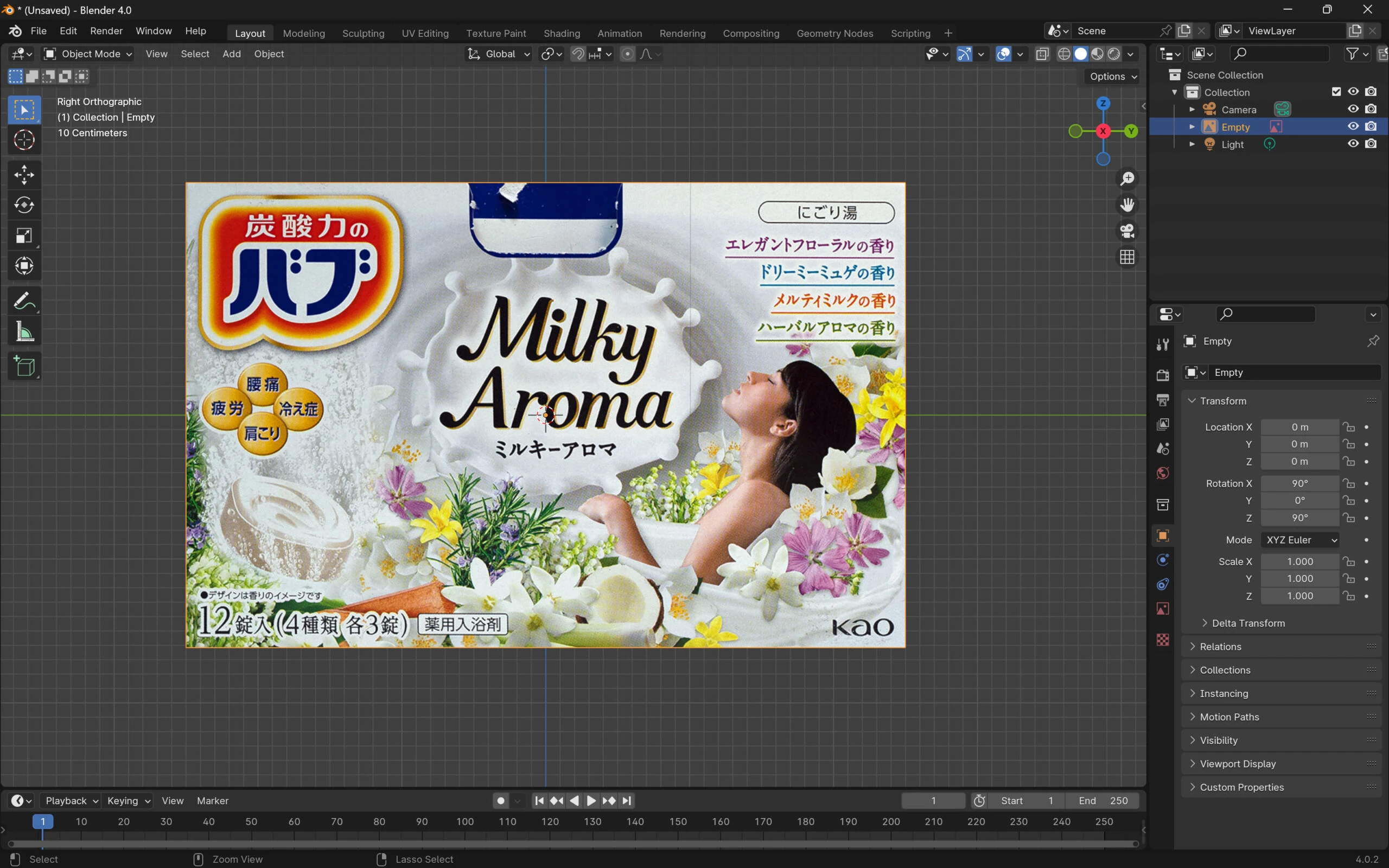
Task: Open the Render menu
Action: pyautogui.click(x=106, y=31)
